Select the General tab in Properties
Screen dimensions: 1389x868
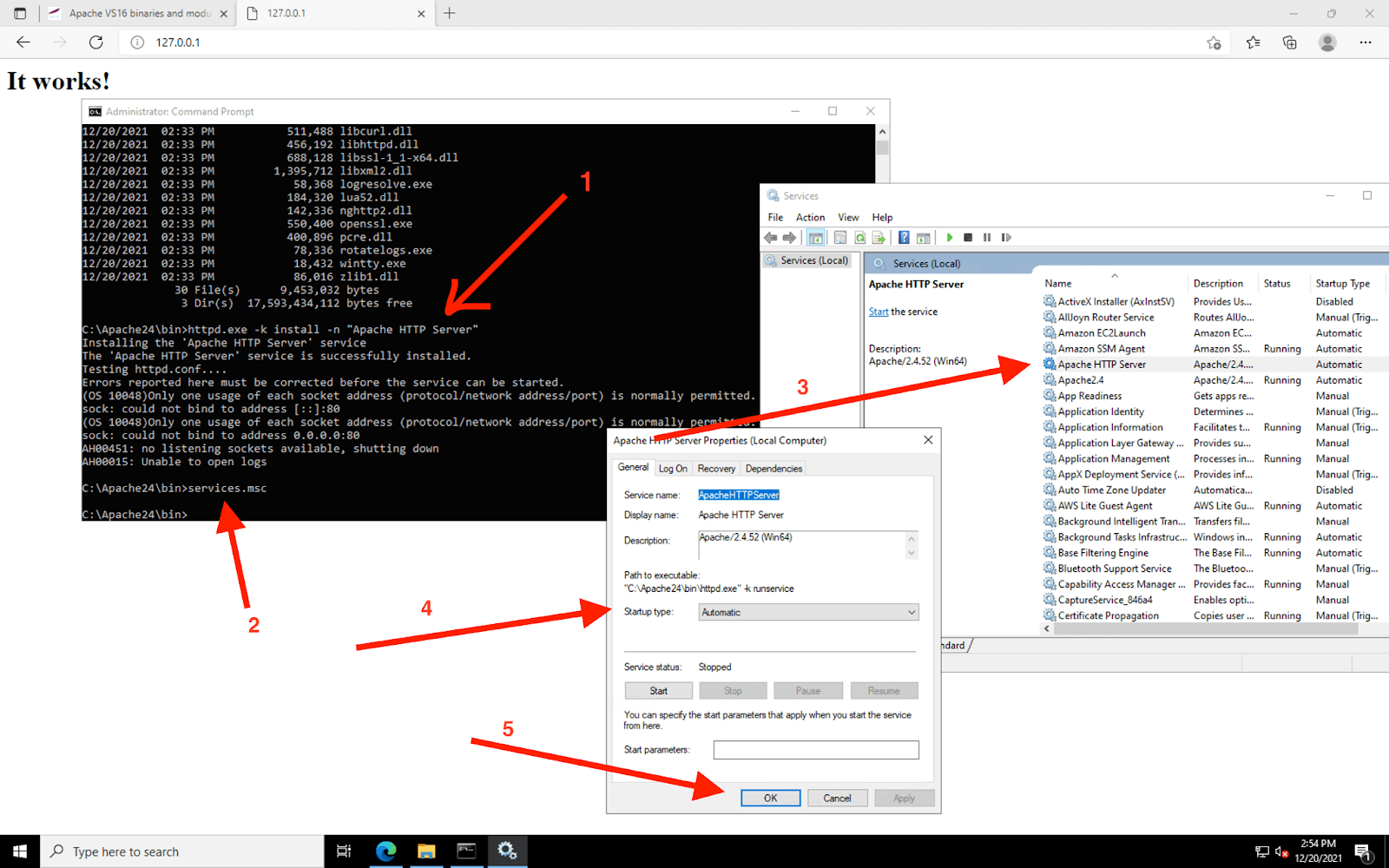633,467
